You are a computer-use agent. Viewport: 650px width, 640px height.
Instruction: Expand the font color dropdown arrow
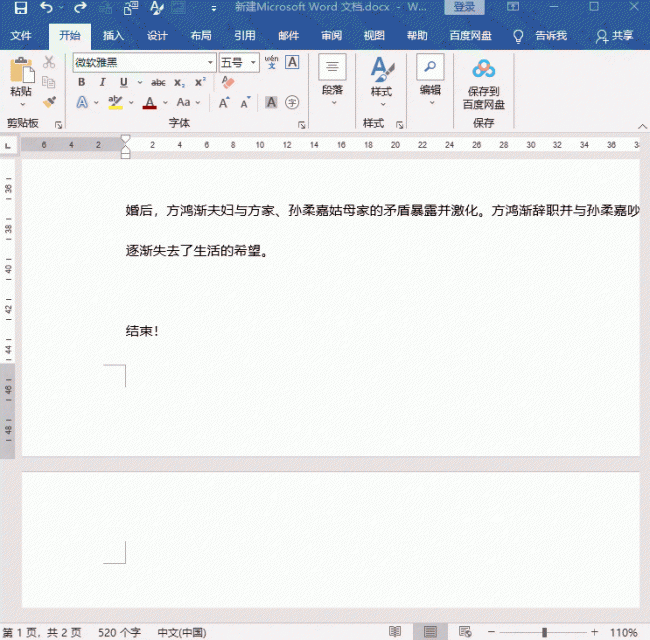[x=165, y=102]
